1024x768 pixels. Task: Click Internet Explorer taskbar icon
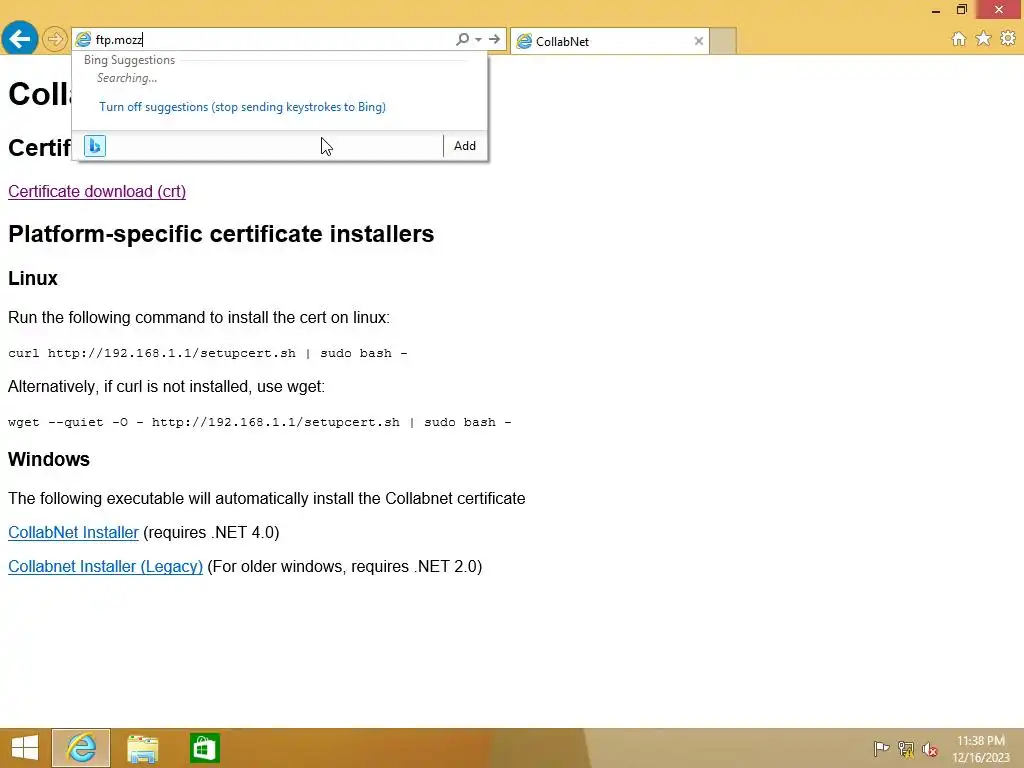(81, 748)
